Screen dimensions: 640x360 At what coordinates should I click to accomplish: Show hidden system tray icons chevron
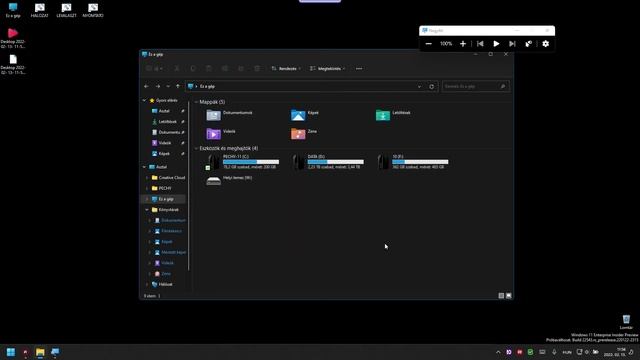(498, 352)
